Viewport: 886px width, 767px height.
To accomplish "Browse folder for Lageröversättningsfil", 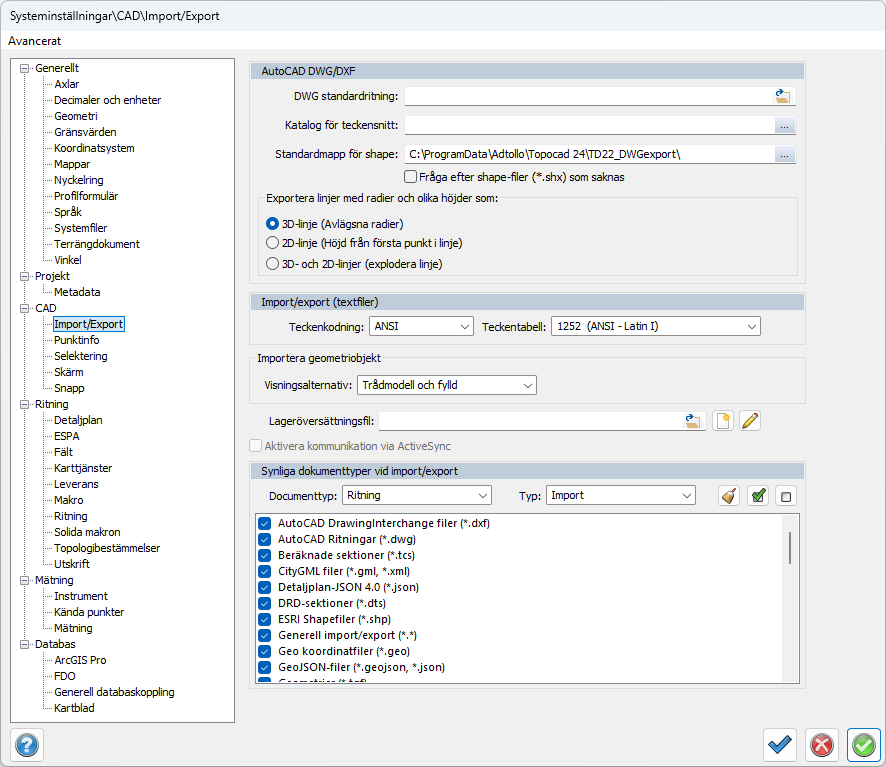I will [x=694, y=420].
